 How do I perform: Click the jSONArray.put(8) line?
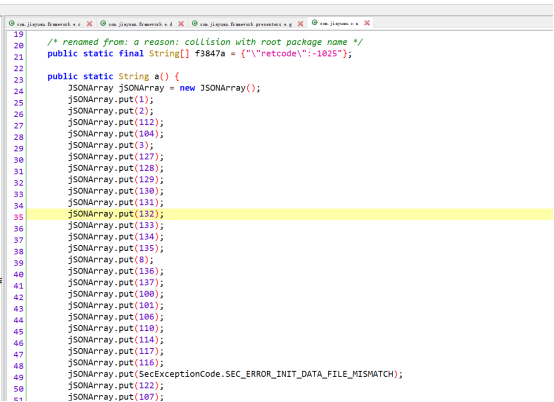click(111, 260)
